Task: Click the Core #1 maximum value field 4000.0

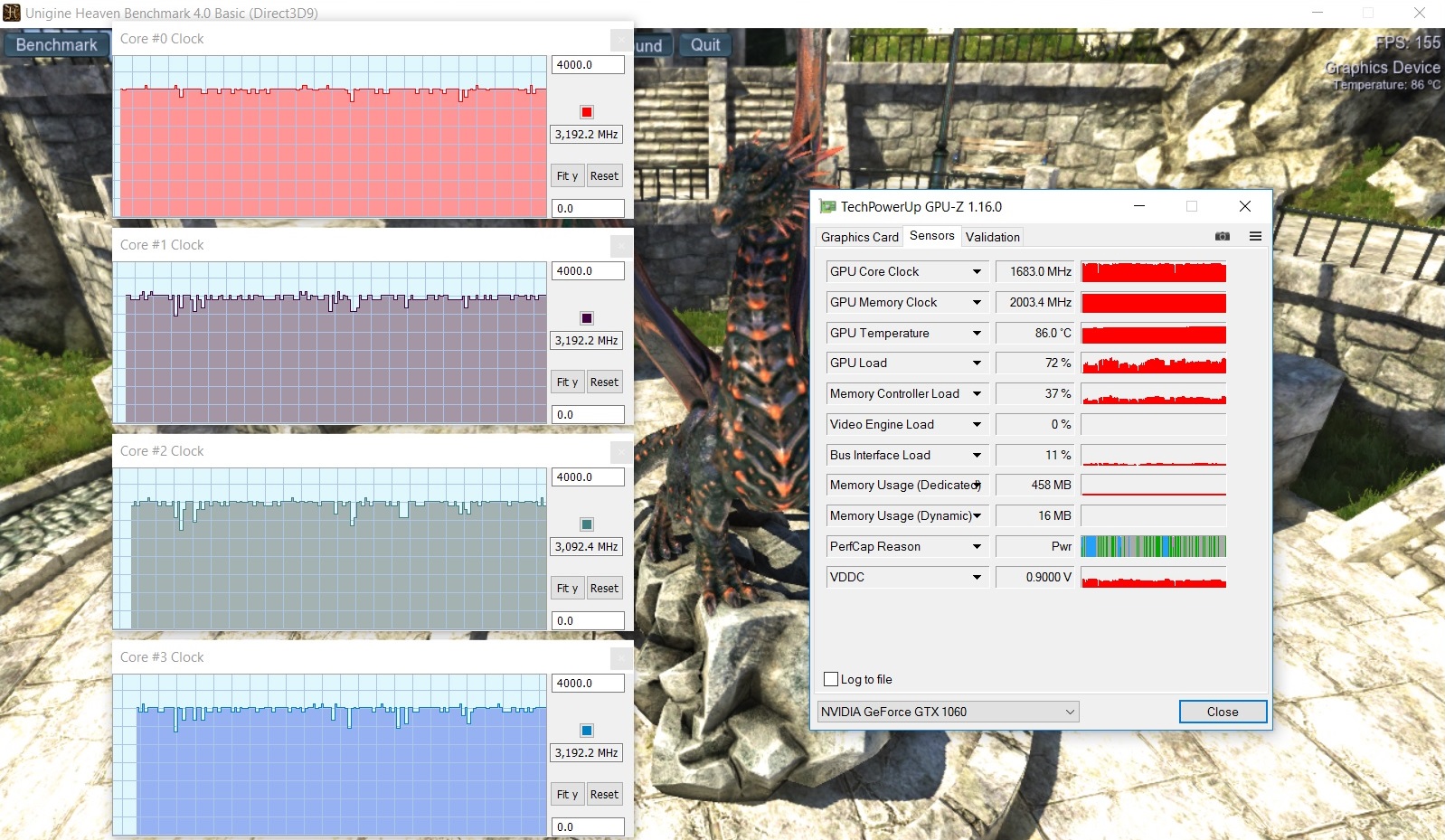Action: coord(588,271)
